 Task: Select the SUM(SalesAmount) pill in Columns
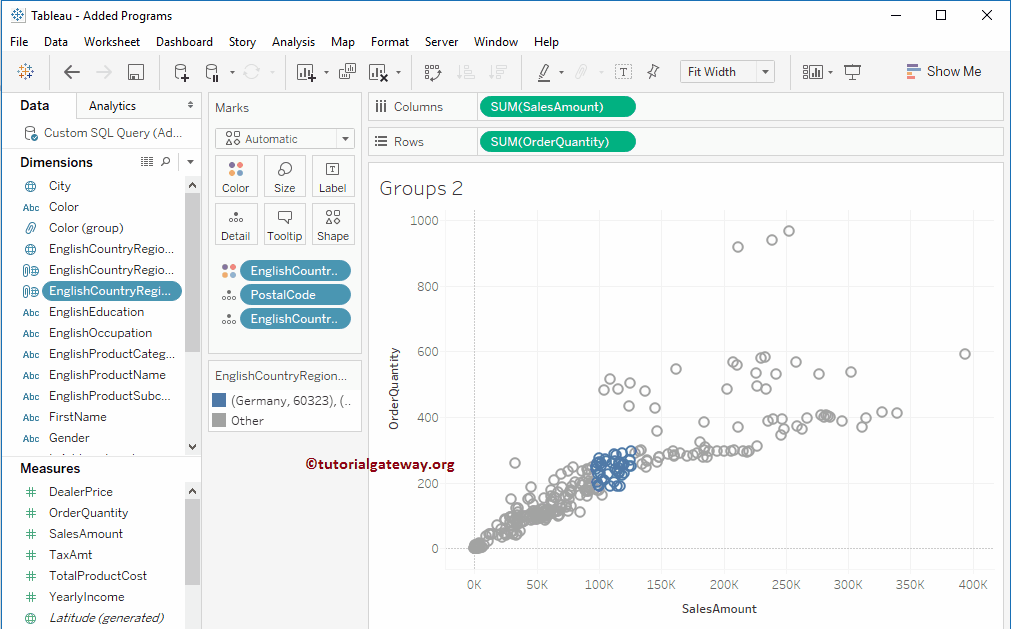556,107
